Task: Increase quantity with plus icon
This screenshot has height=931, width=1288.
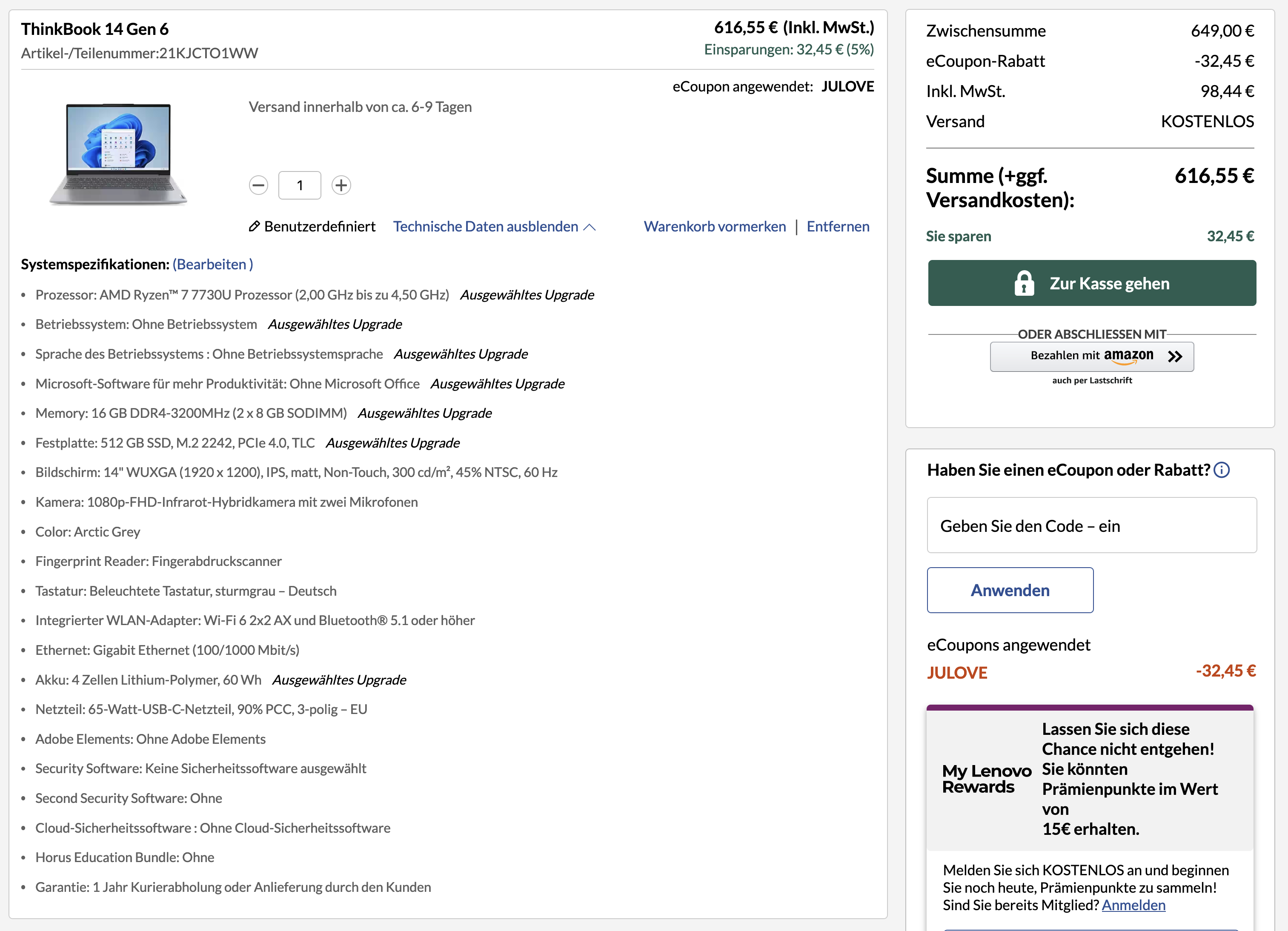Action: point(341,185)
